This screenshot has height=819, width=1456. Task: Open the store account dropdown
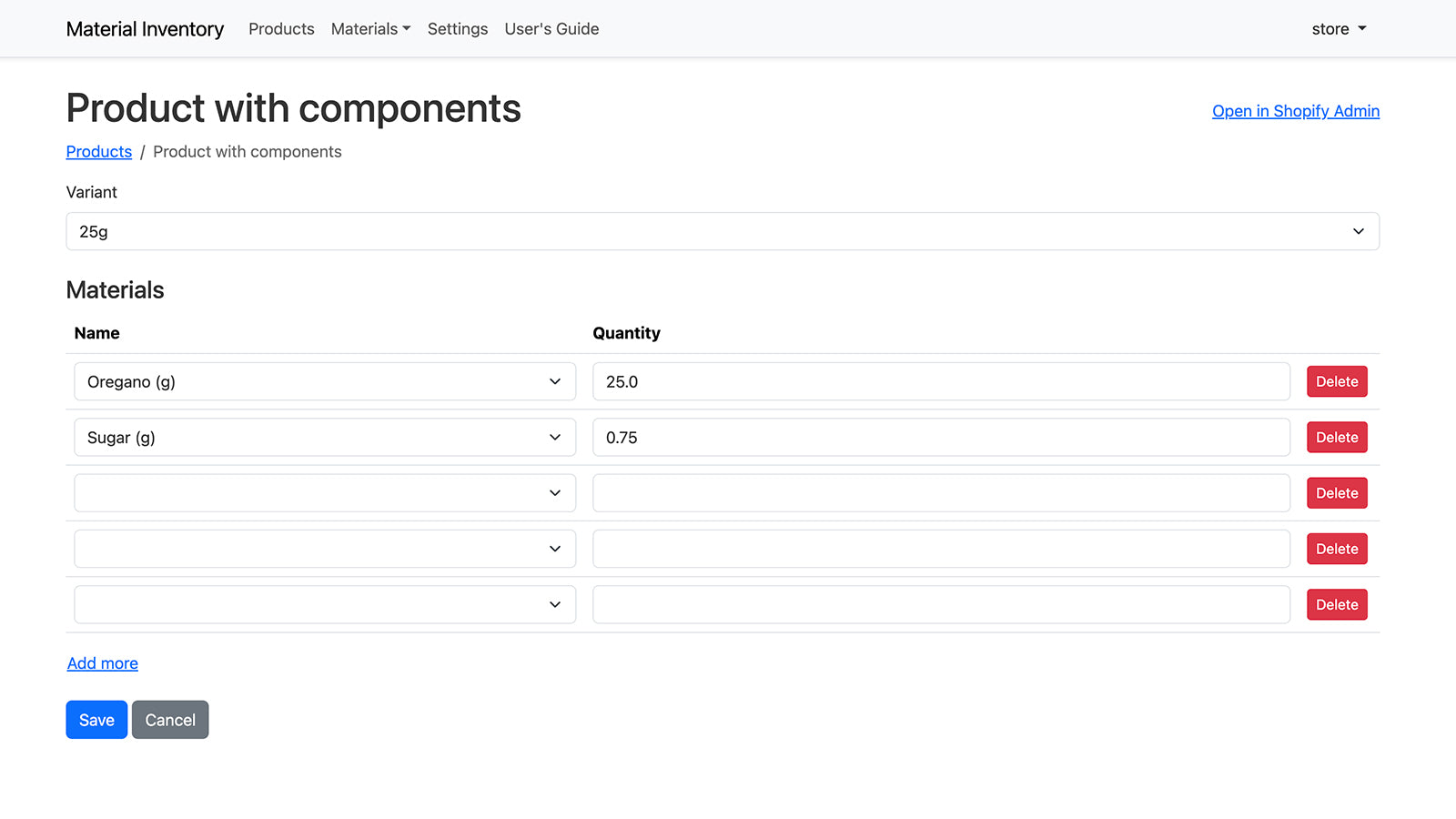click(x=1338, y=28)
